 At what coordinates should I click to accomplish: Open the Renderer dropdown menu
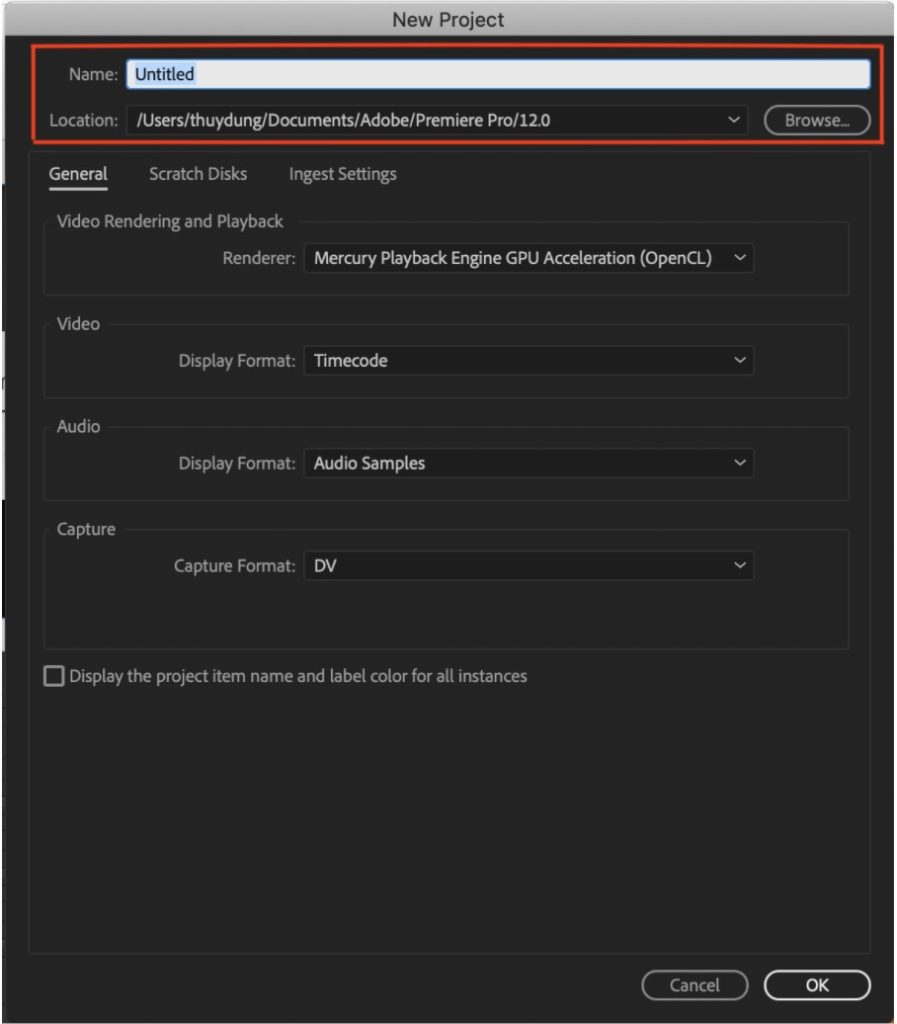(x=530, y=257)
